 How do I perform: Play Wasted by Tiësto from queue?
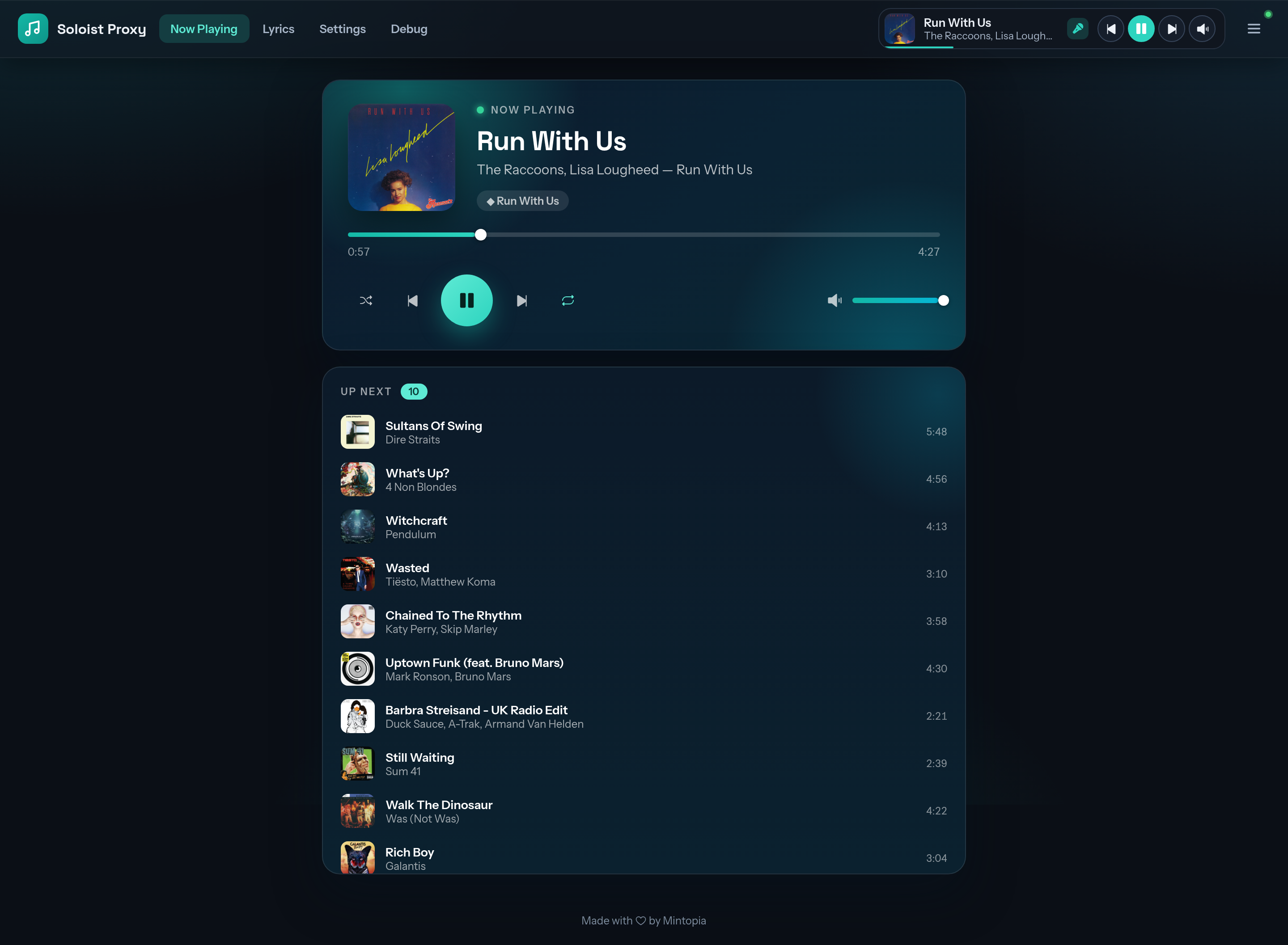pyautogui.click(x=644, y=574)
